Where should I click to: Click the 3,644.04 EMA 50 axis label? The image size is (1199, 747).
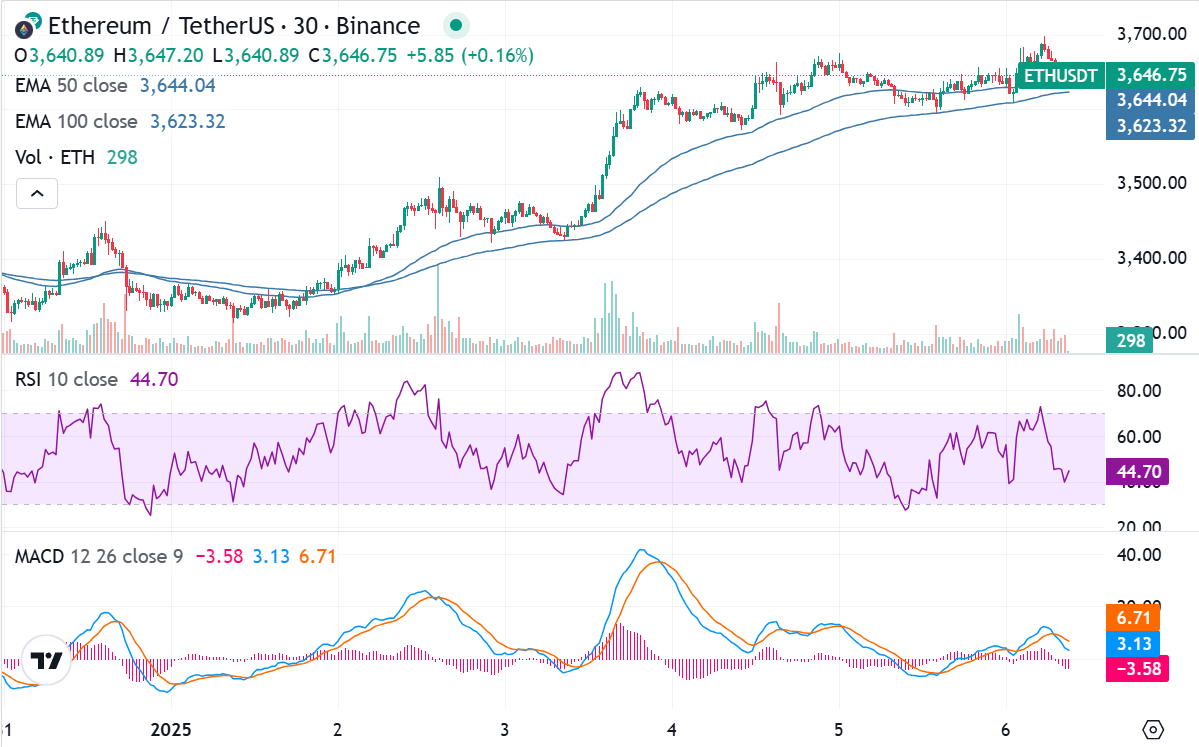(1151, 100)
